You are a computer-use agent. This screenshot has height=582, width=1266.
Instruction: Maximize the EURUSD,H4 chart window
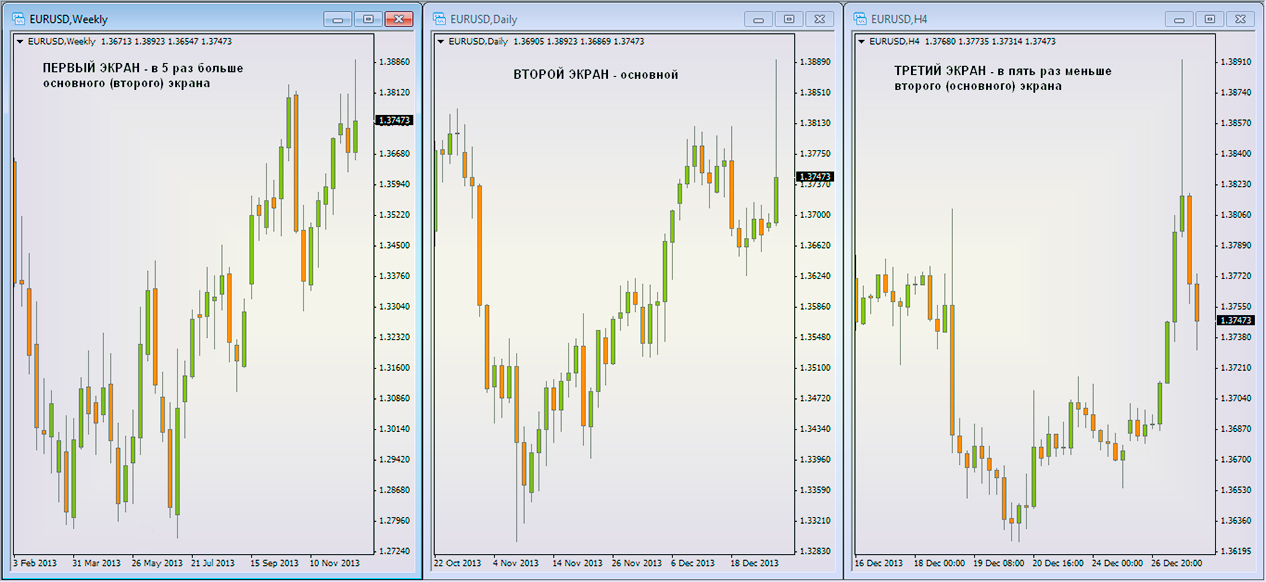coord(1210,19)
